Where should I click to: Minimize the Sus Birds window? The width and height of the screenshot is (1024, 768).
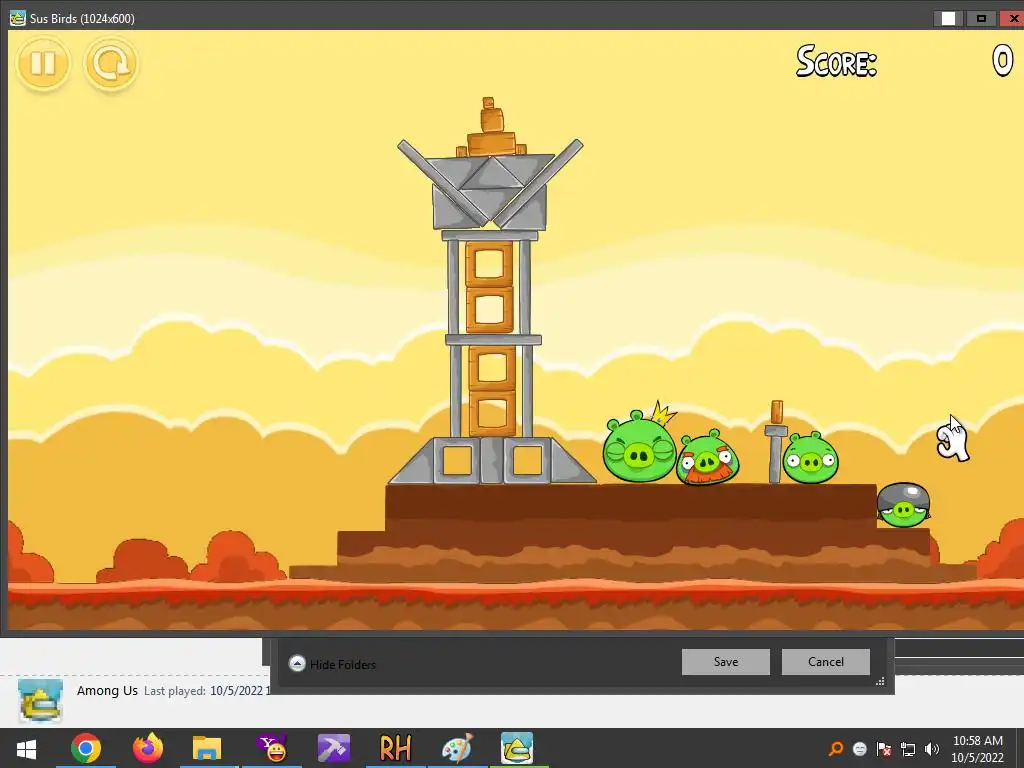(948, 18)
